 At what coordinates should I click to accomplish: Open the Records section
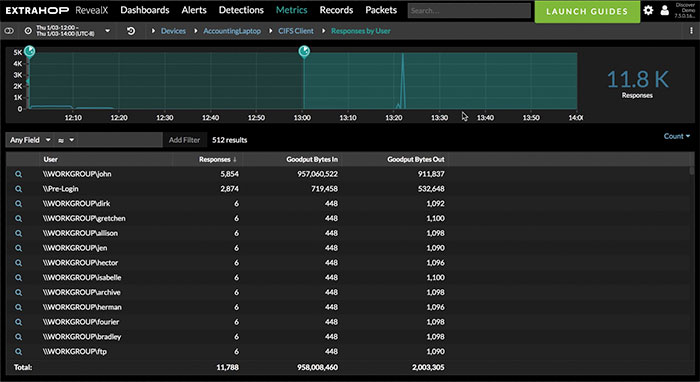pos(336,10)
